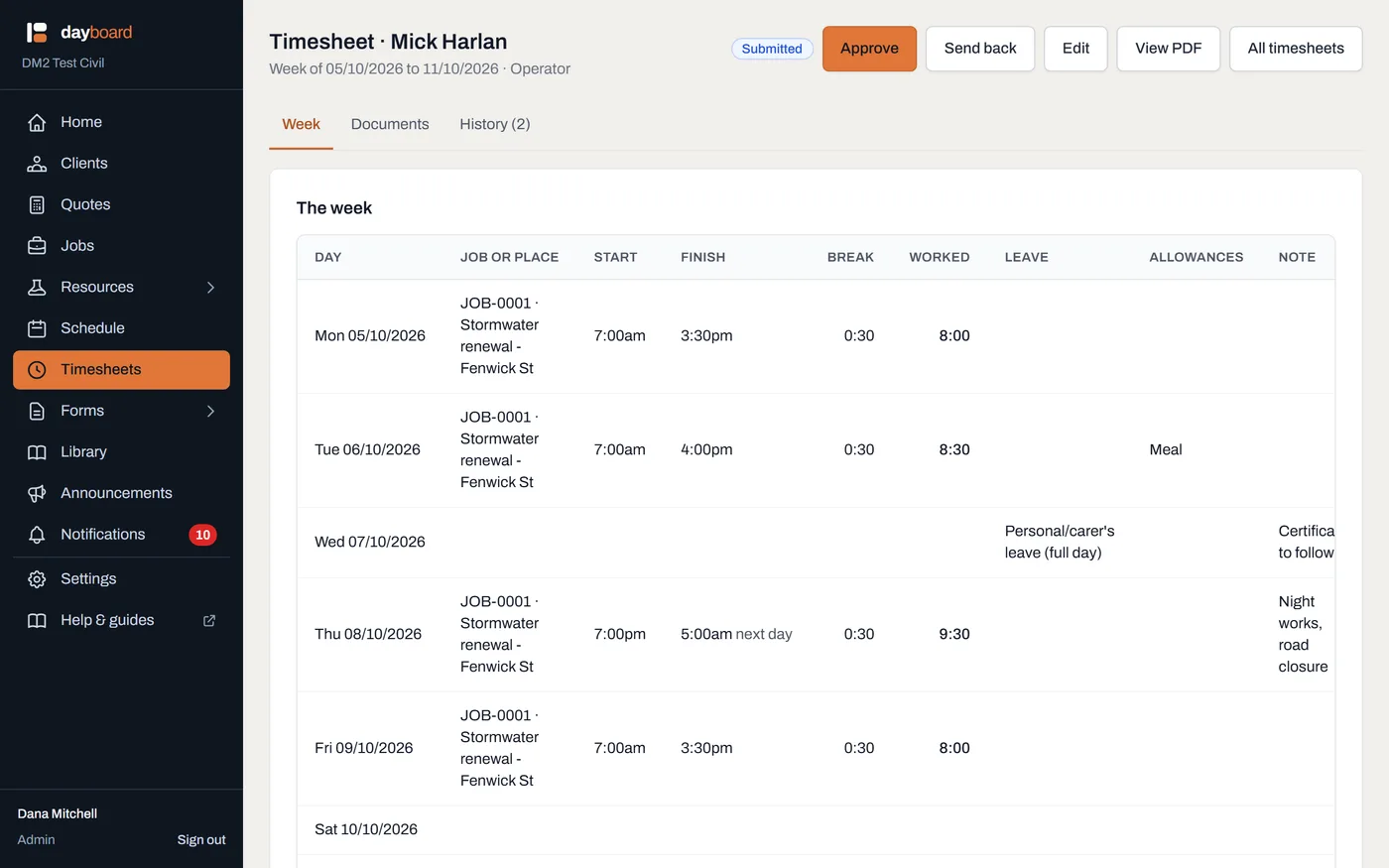Viewport: 1389px width, 868px height.
Task: Click the Resources stamp icon
Action: point(37,287)
